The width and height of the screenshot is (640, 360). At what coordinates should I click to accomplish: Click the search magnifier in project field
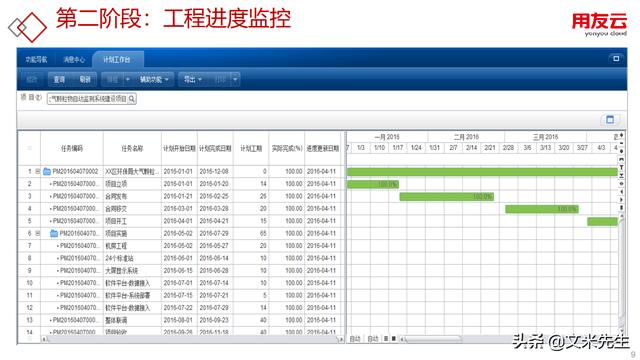[131, 99]
